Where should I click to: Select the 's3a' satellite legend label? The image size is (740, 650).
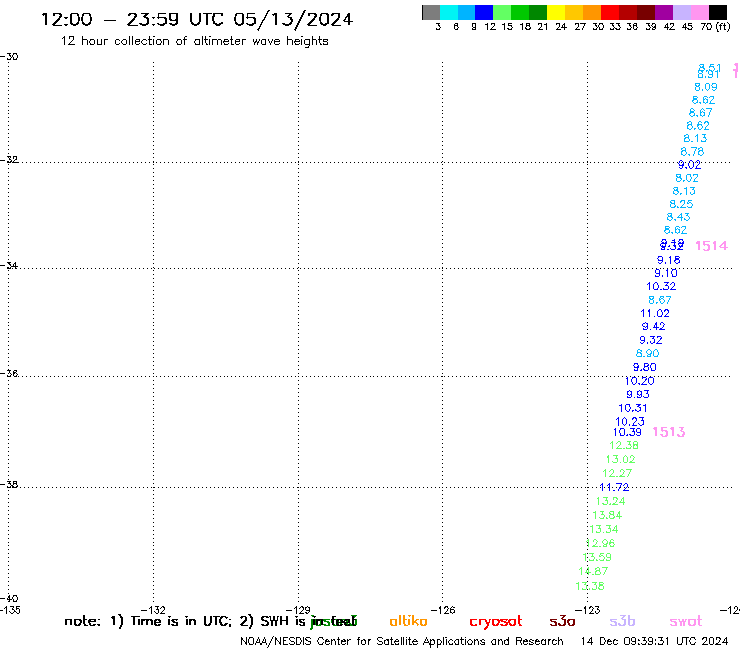562,621
